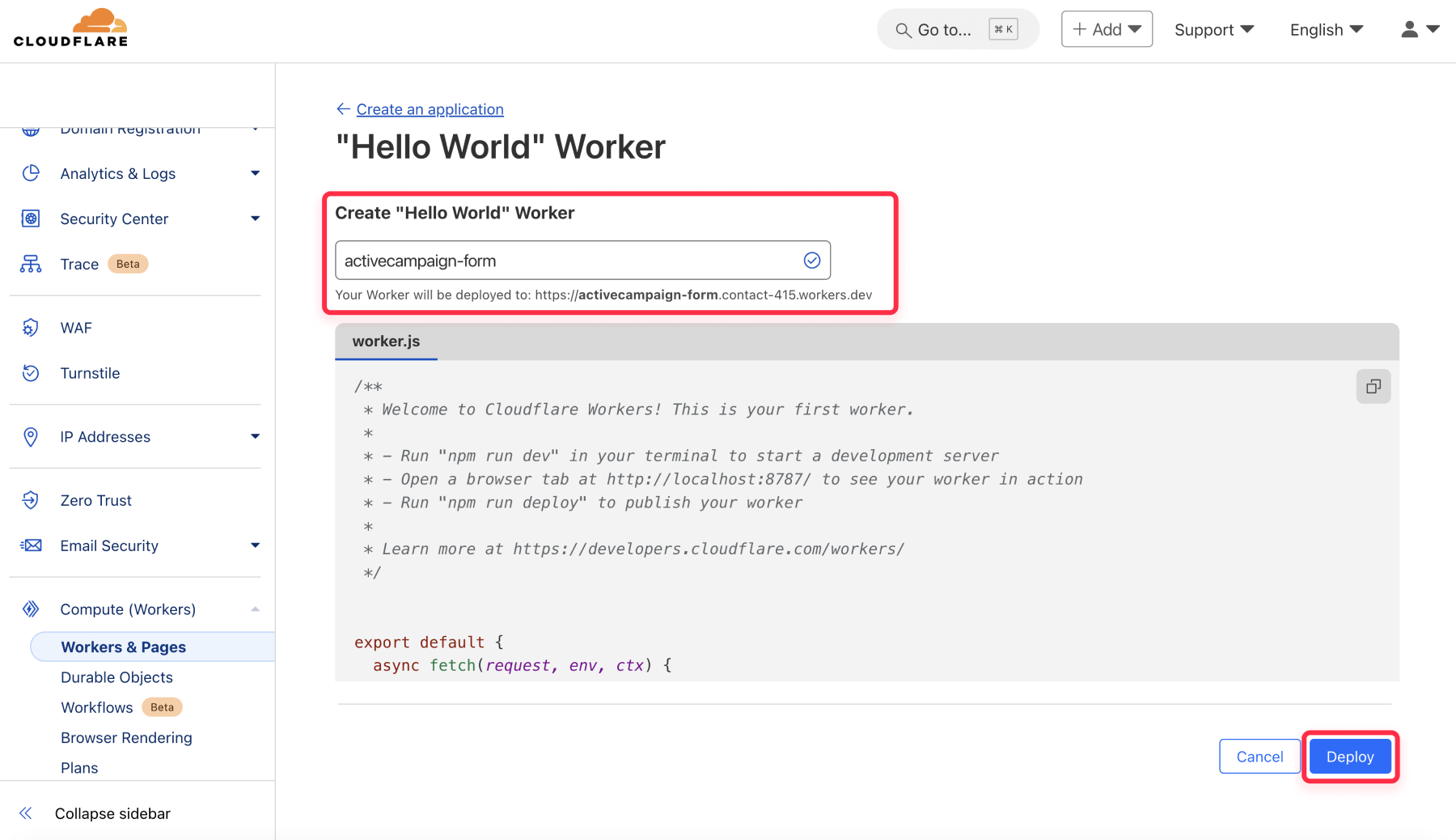The width and height of the screenshot is (1456, 840).
Task: Open Email Security in sidebar
Action: (x=109, y=546)
